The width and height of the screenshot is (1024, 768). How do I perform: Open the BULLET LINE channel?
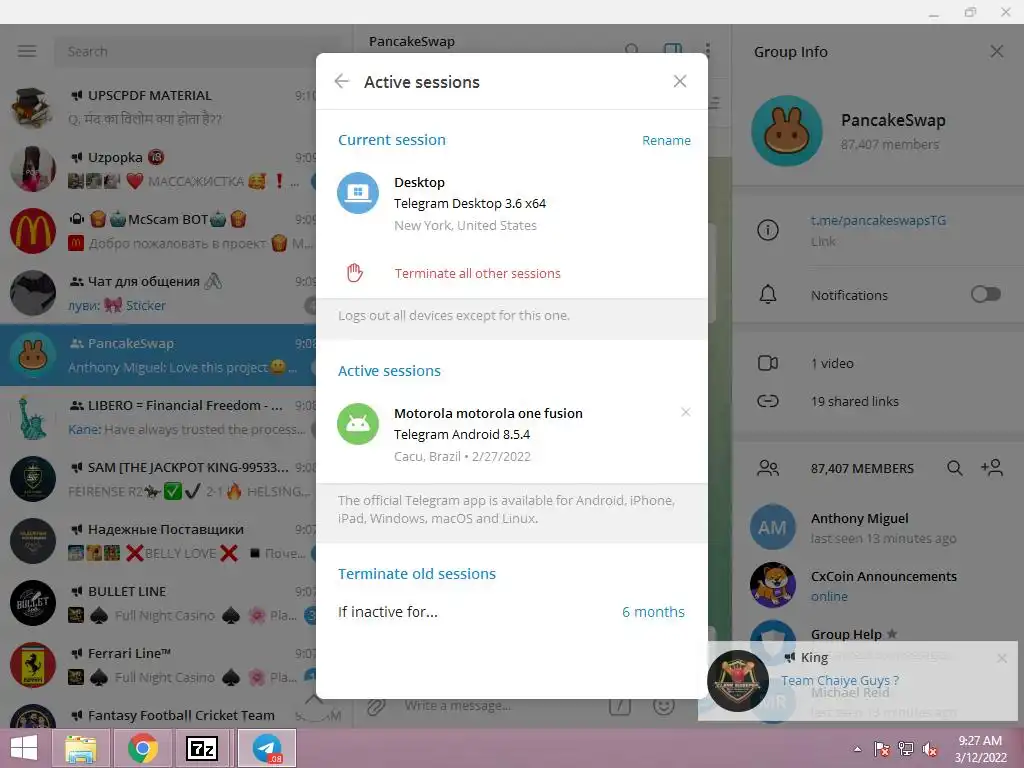point(158,603)
